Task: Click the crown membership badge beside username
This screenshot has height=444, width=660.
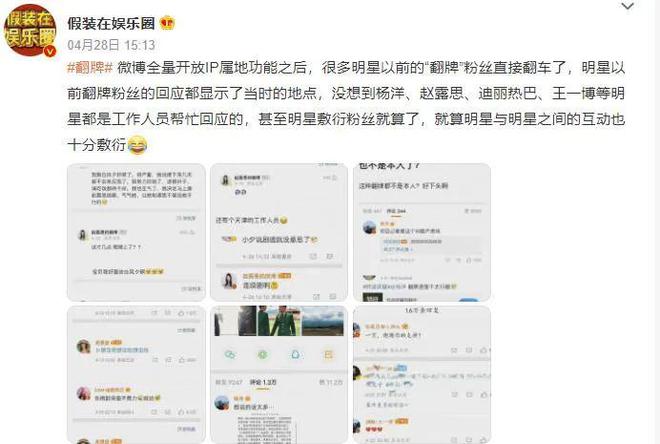Action: [168, 23]
